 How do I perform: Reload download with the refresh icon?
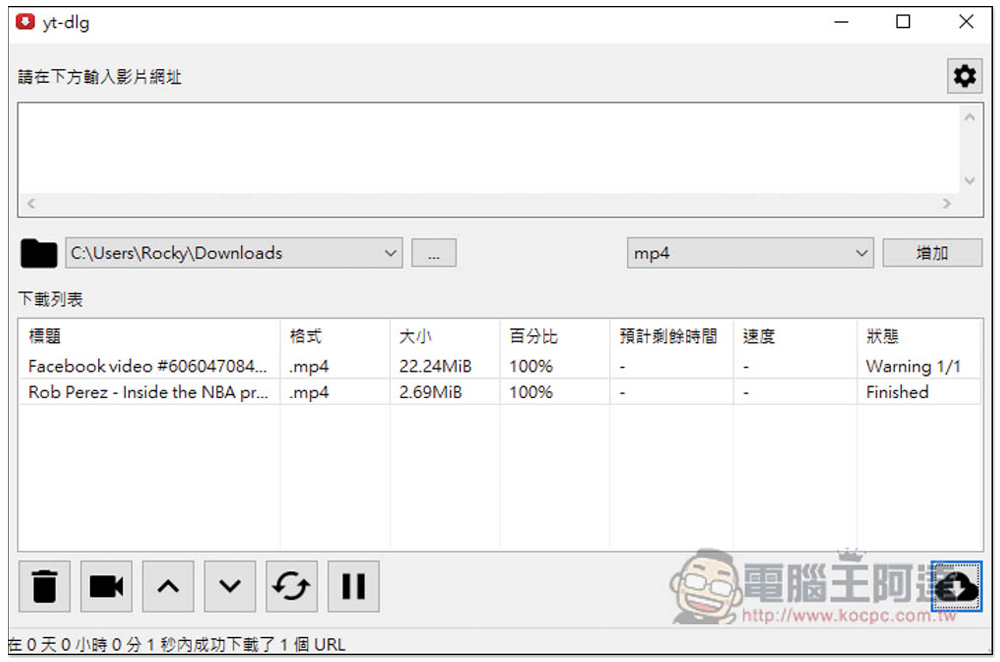pos(291,586)
